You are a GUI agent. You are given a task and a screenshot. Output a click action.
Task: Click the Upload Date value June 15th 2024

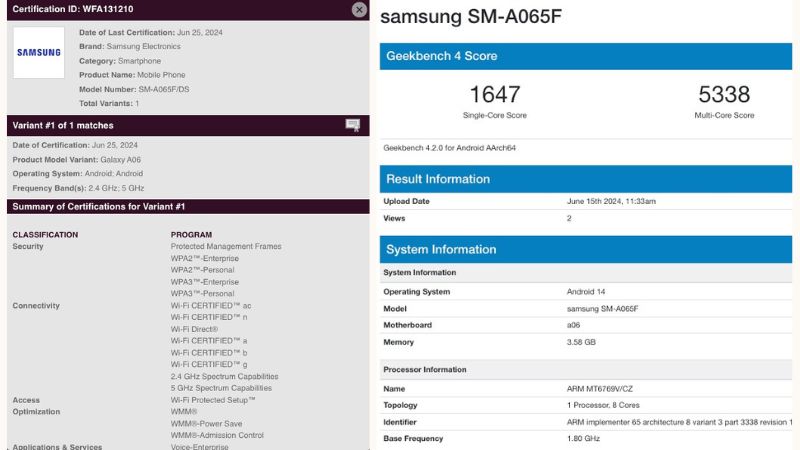click(x=611, y=201)
